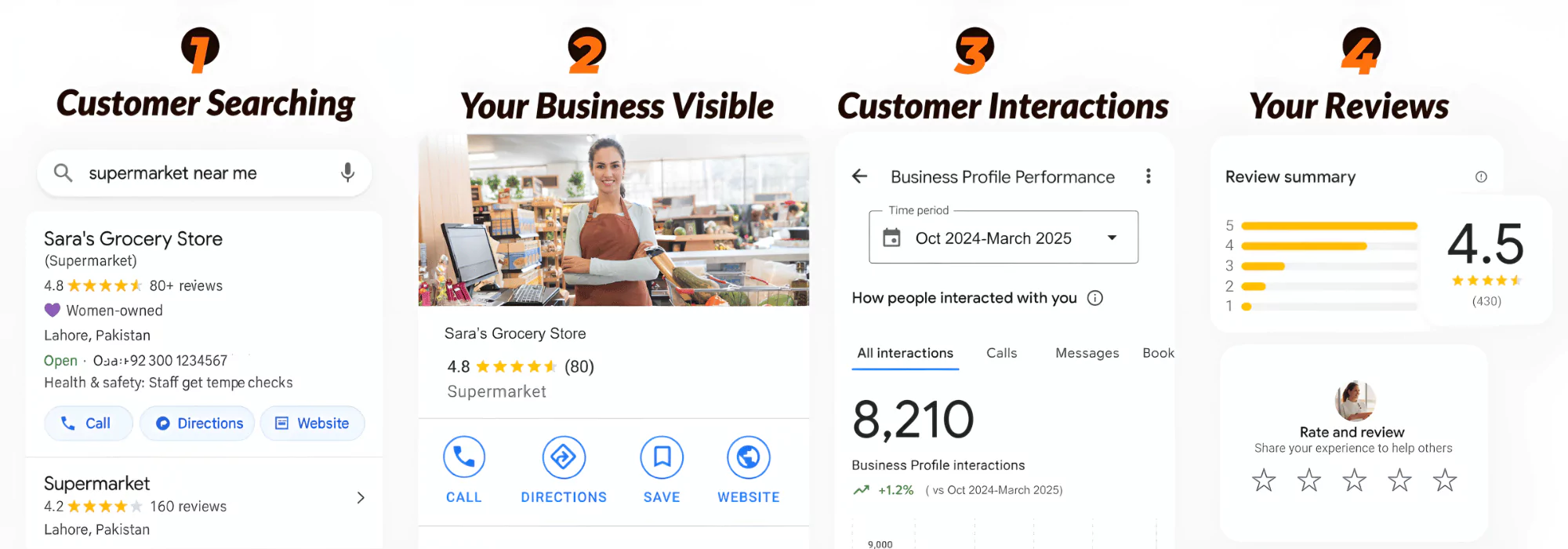The width and height of the screenshot is (1568, 549).
Task: Tap the DIRECTIONS diamond arrow icon
Action: point(564,457)
